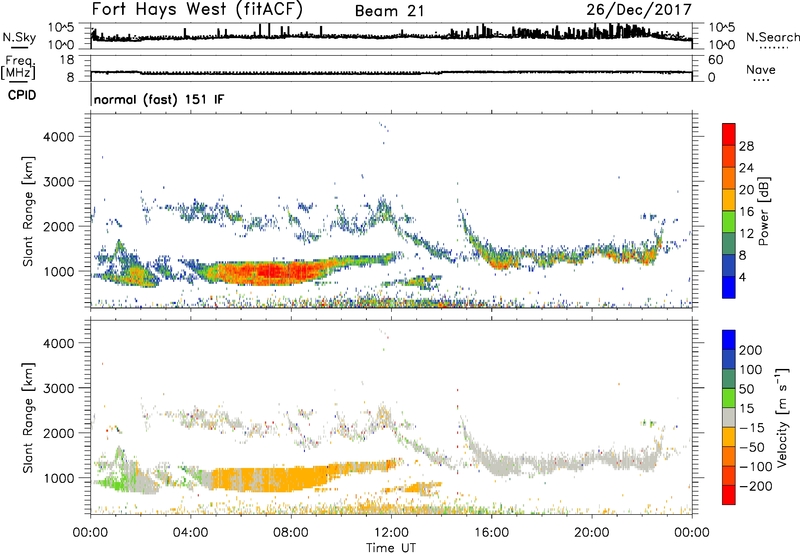Click the '16:00' time axis tick label
The image size is (800, 554).
[491, 532]
